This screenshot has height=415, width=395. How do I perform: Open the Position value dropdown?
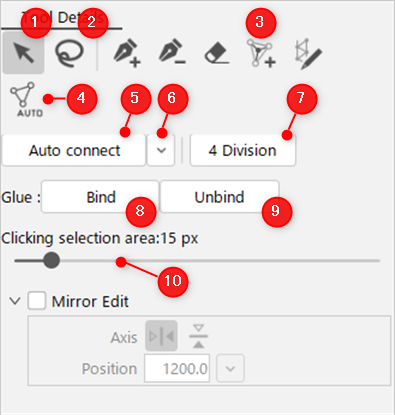[230, 369]
